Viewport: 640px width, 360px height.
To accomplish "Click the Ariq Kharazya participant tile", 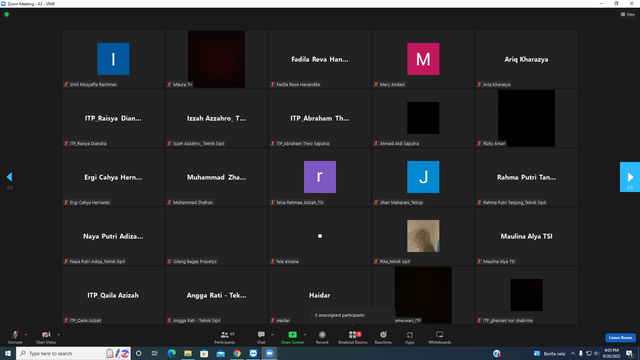I will (x=526, y=59).
